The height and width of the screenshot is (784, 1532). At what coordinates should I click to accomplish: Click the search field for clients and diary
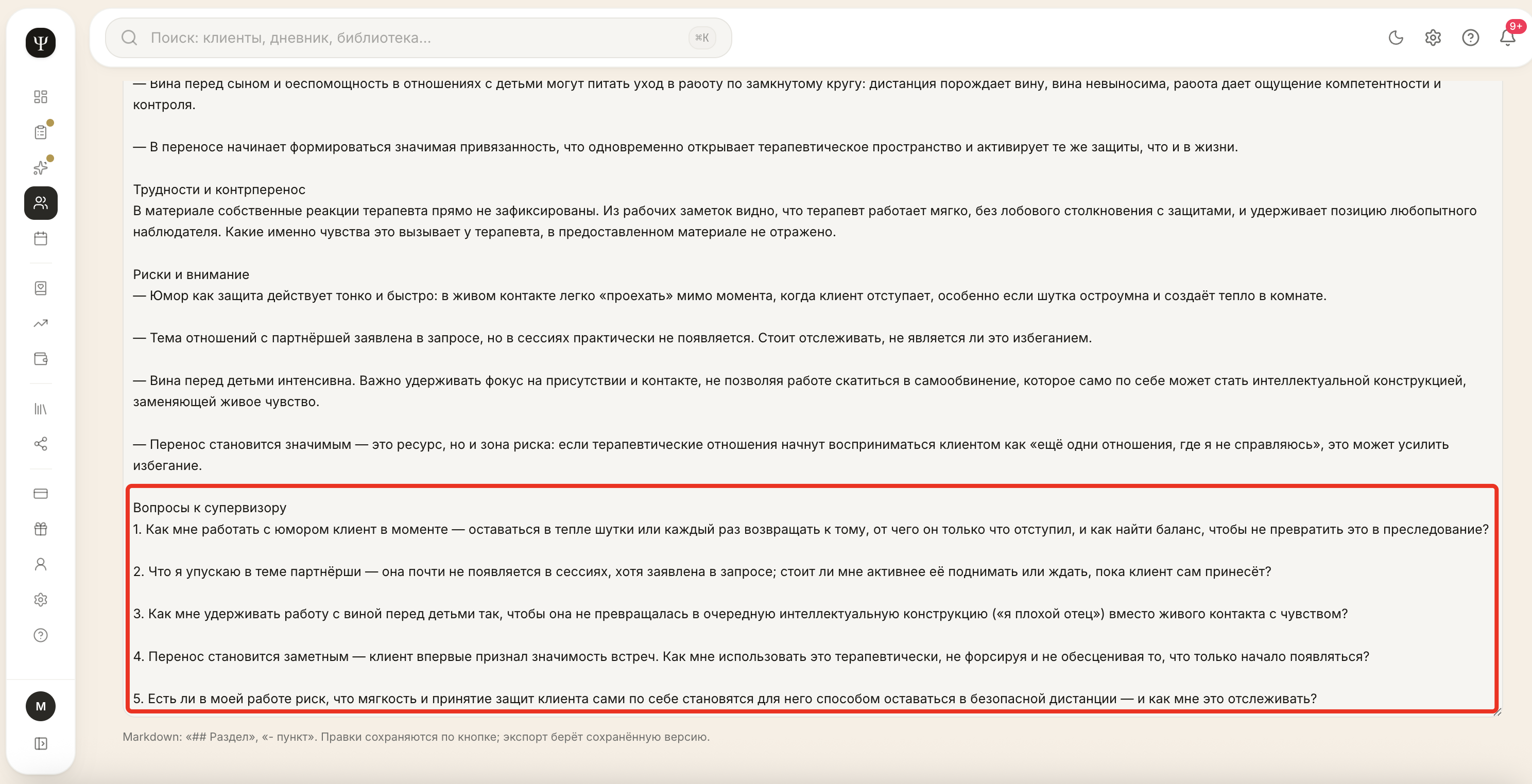418,38
